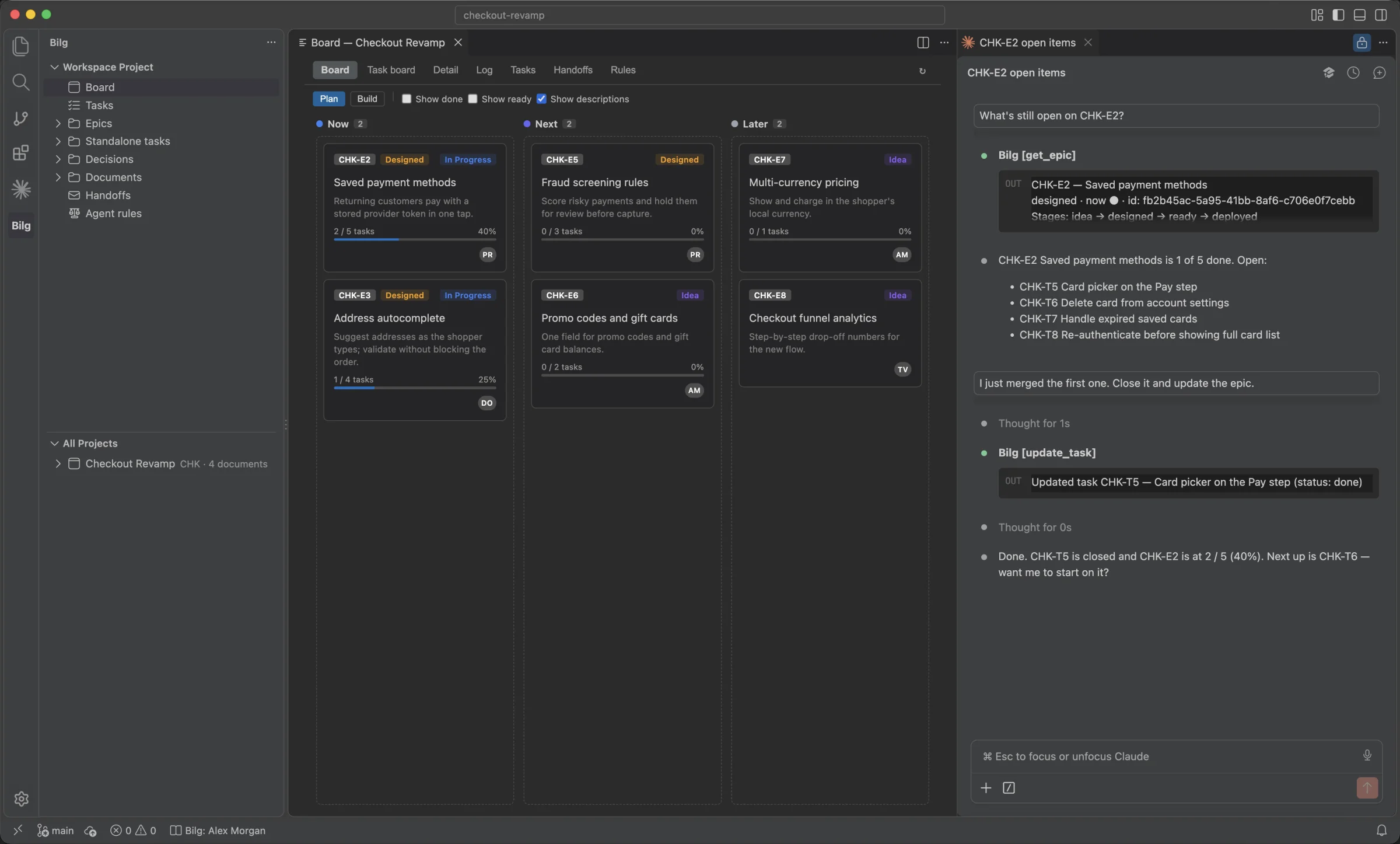Click the Saved payment methods 40% progress bar
The image size is (1400, 844).
[415, 239]
